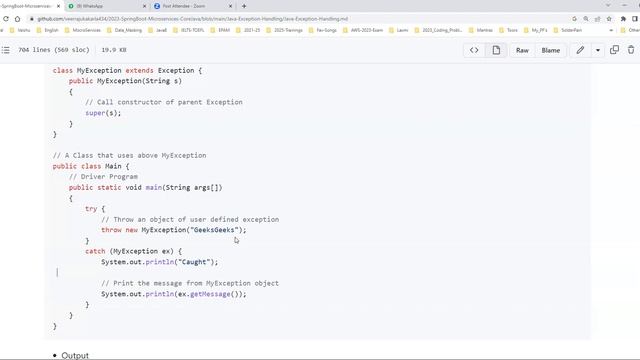This screenshot has width=640, height=360.
Task: Copy raw file contents icon
Action: (x=614, y=50)
